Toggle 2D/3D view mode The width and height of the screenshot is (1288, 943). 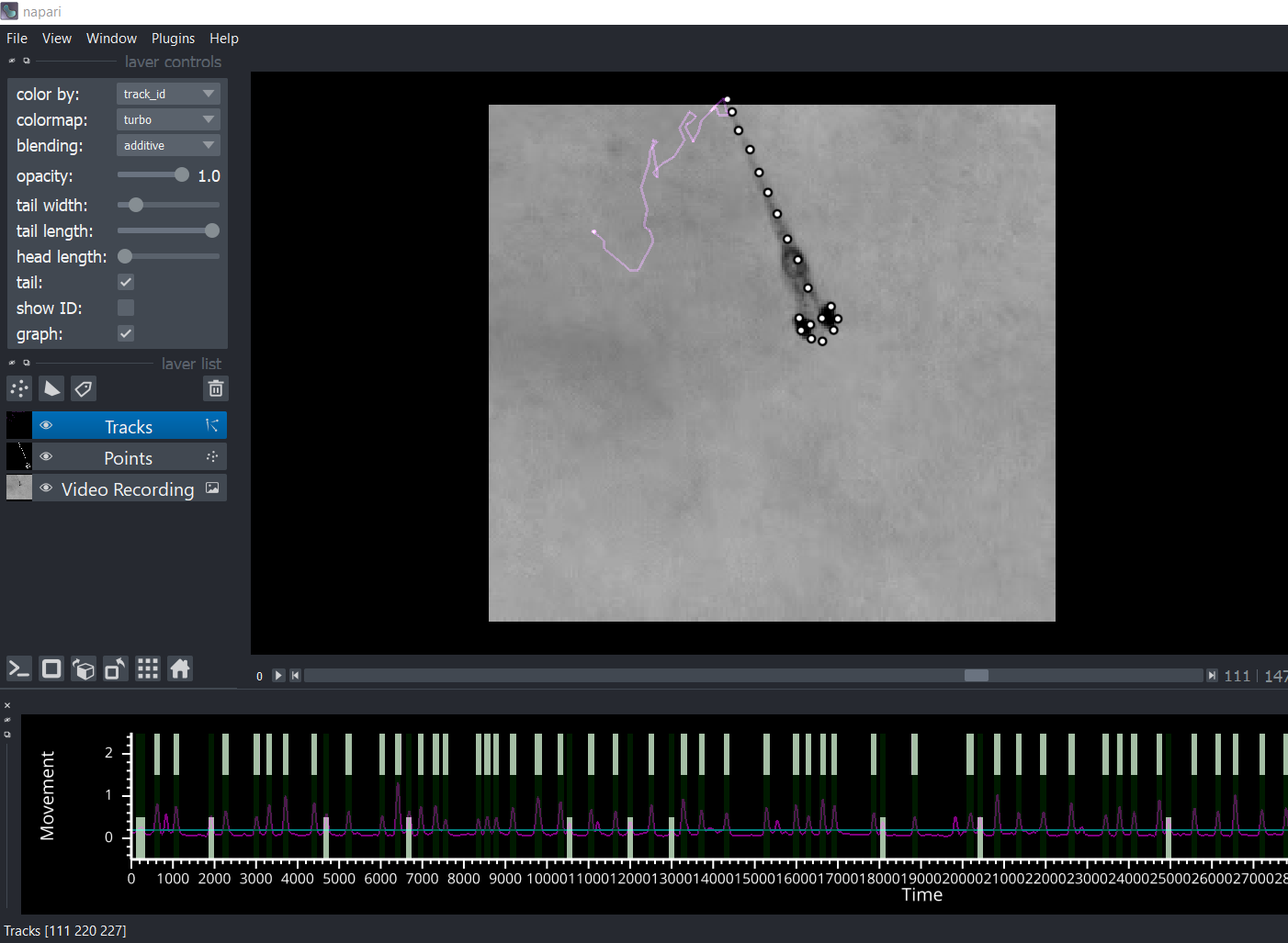(51, 668)
